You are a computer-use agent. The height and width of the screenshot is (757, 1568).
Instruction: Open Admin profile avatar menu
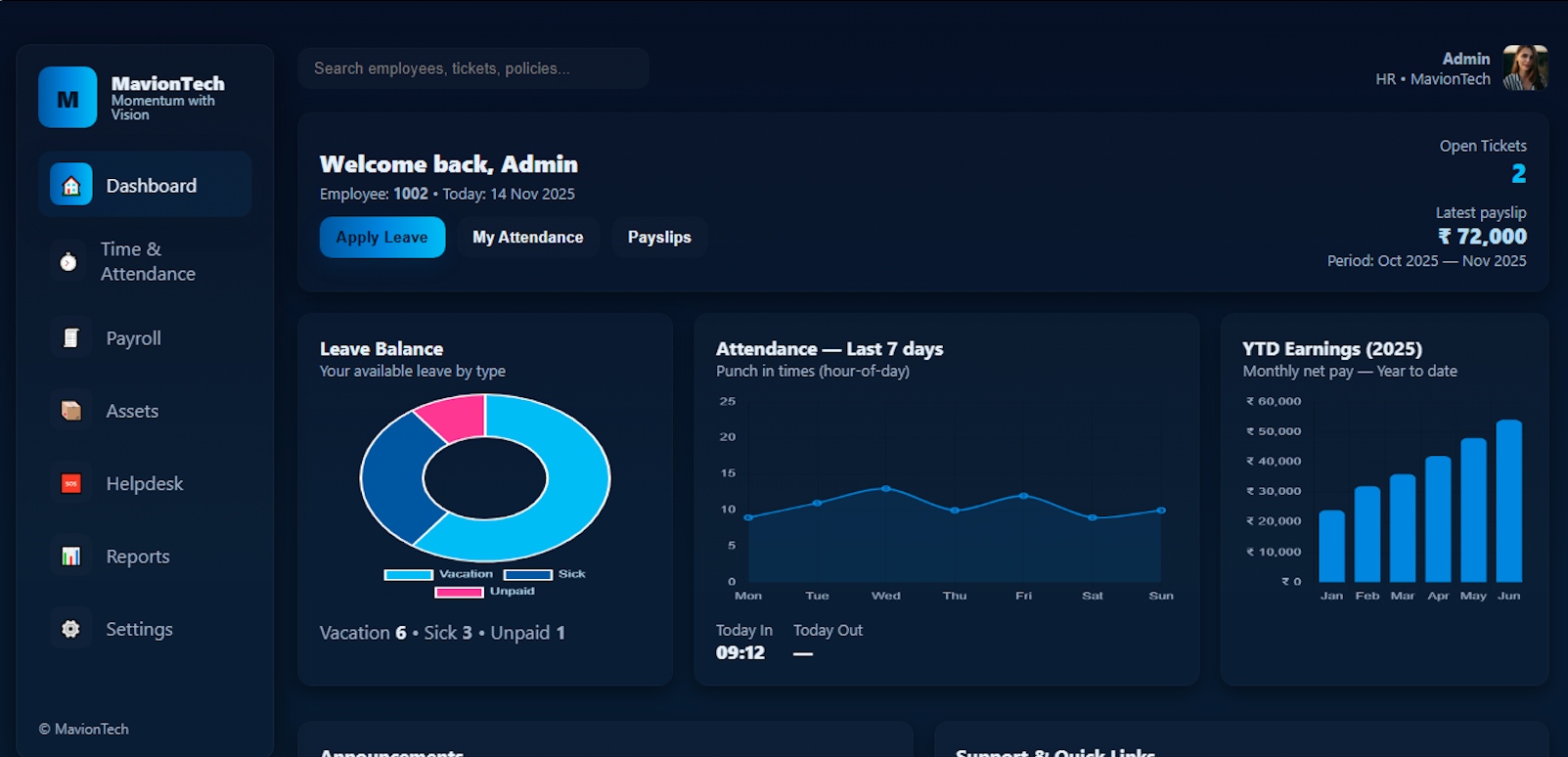point(1524,68)
